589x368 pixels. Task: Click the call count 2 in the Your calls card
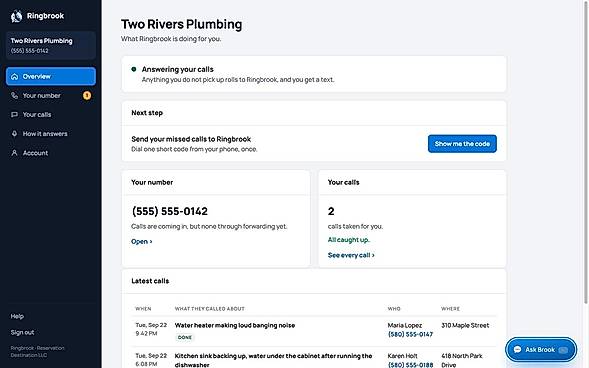331,211
